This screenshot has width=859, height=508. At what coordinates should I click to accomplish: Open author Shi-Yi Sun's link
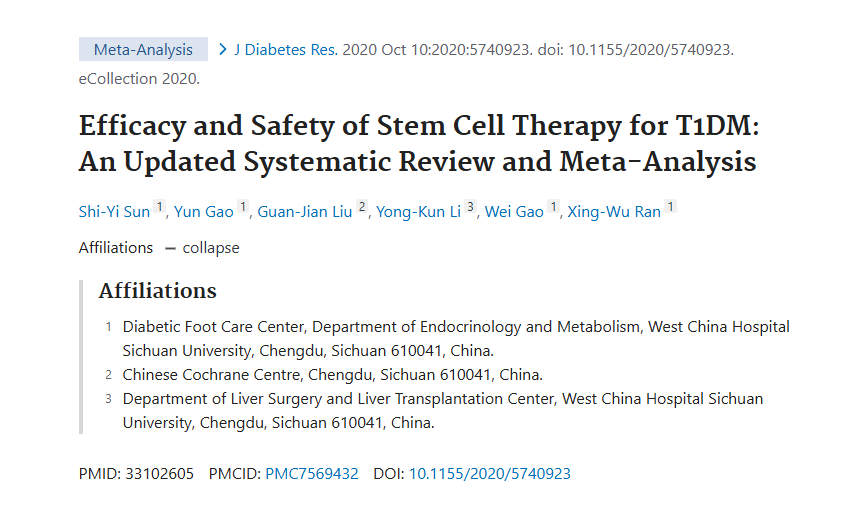point(114,212)
